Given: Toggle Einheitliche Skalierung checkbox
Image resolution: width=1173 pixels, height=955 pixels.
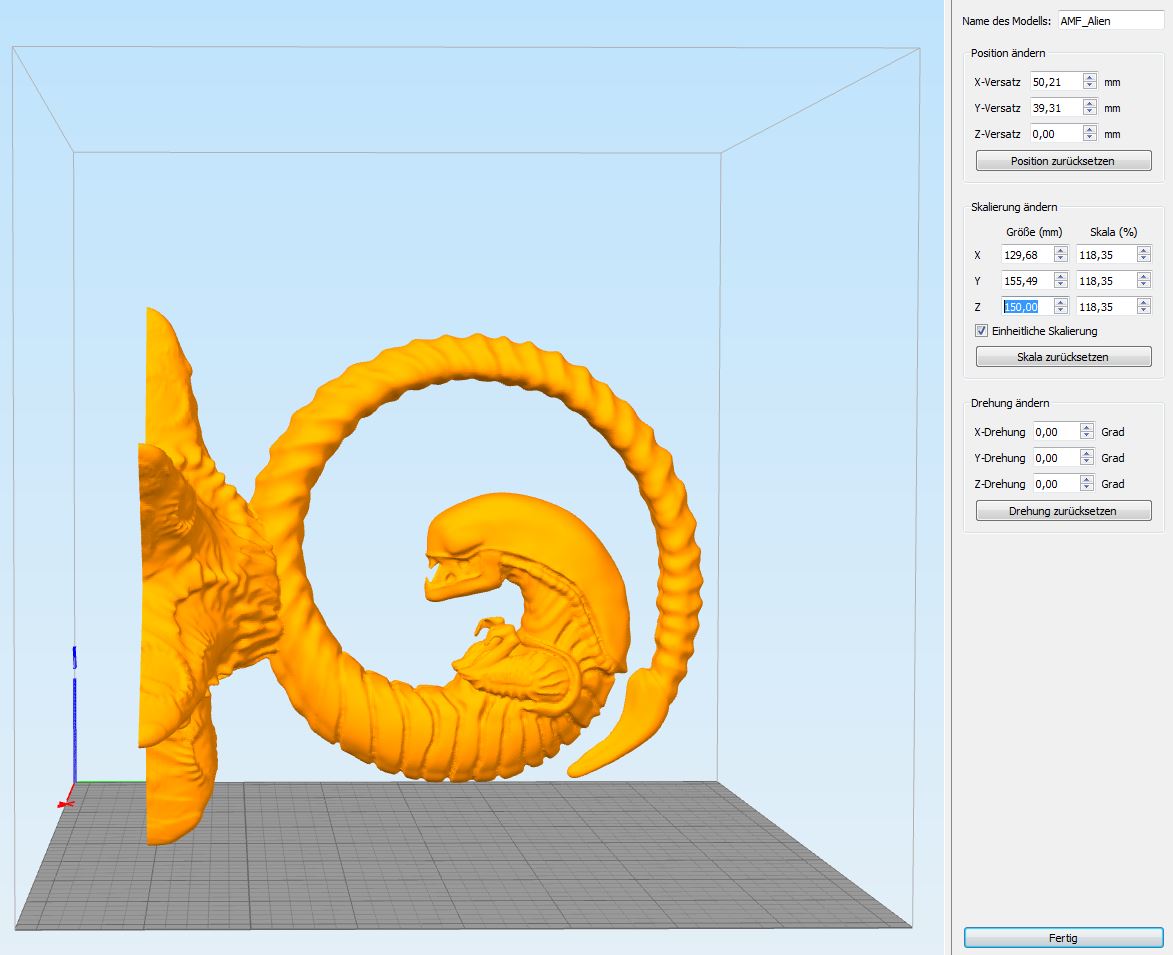Looking at the screenshot, I should pyautogui.click(x=981, y=331).
